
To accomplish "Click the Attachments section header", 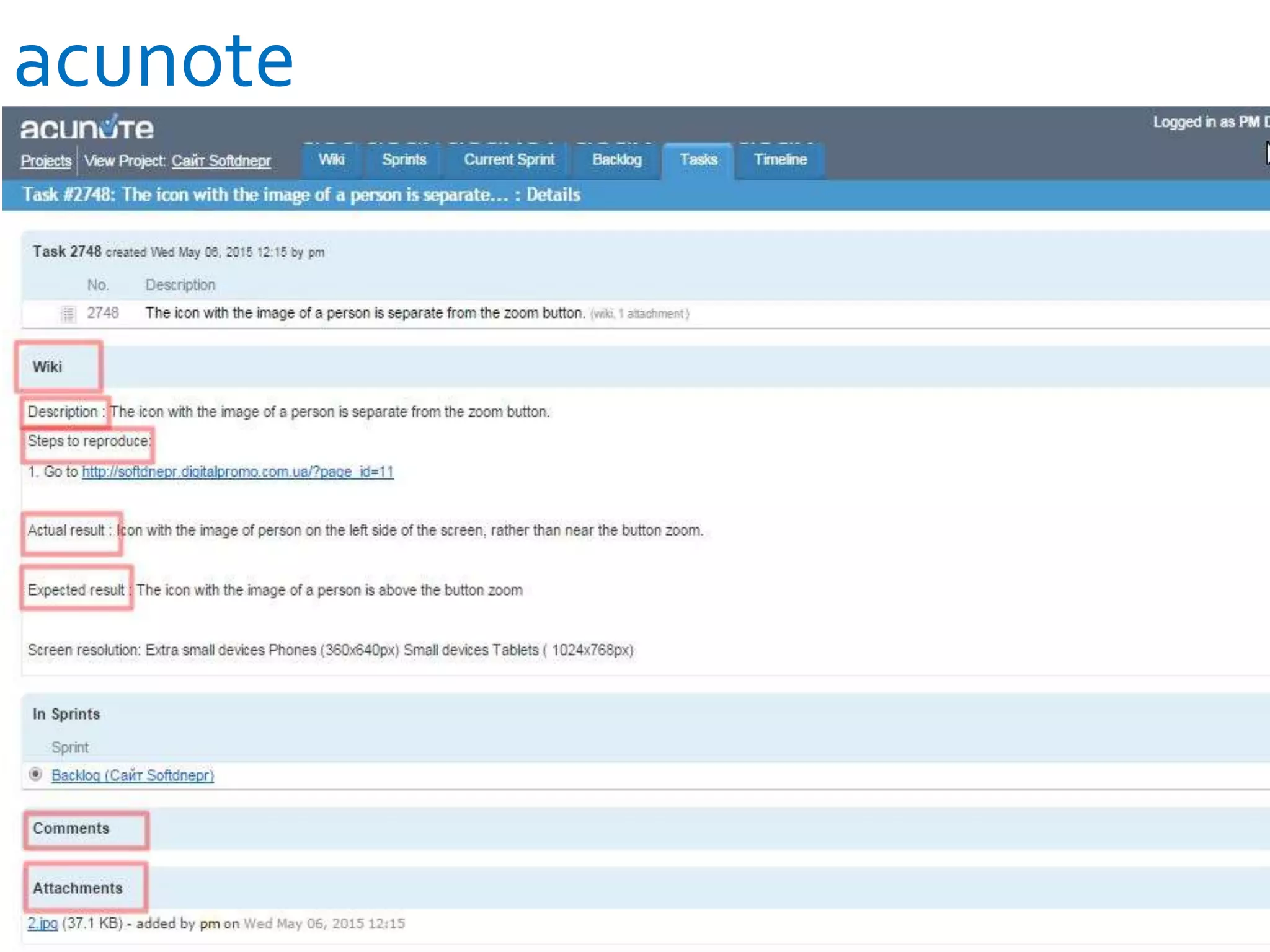I will 78,888.
